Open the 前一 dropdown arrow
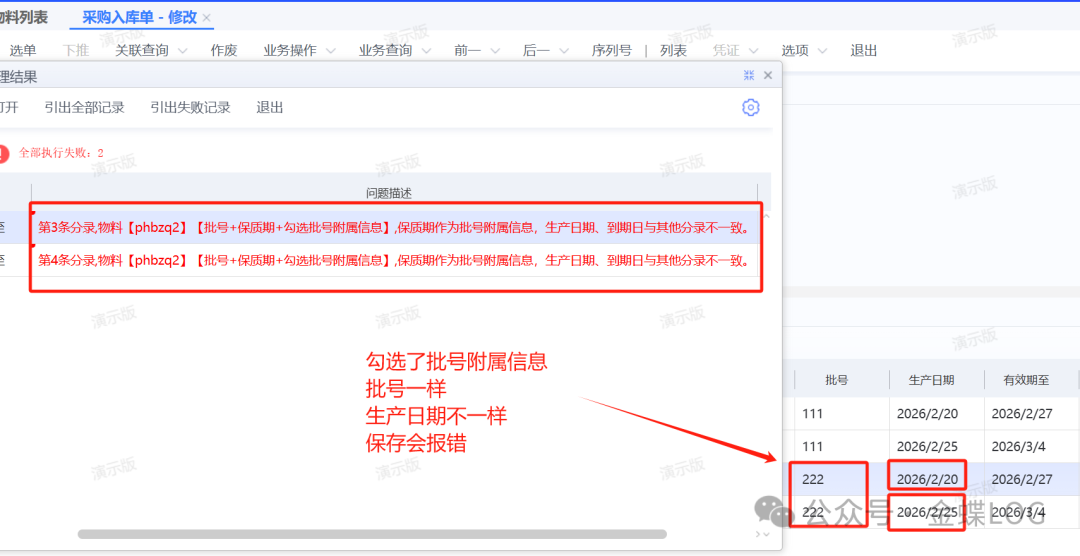Screen dimensions: 1080x556 tap(495, 51)
